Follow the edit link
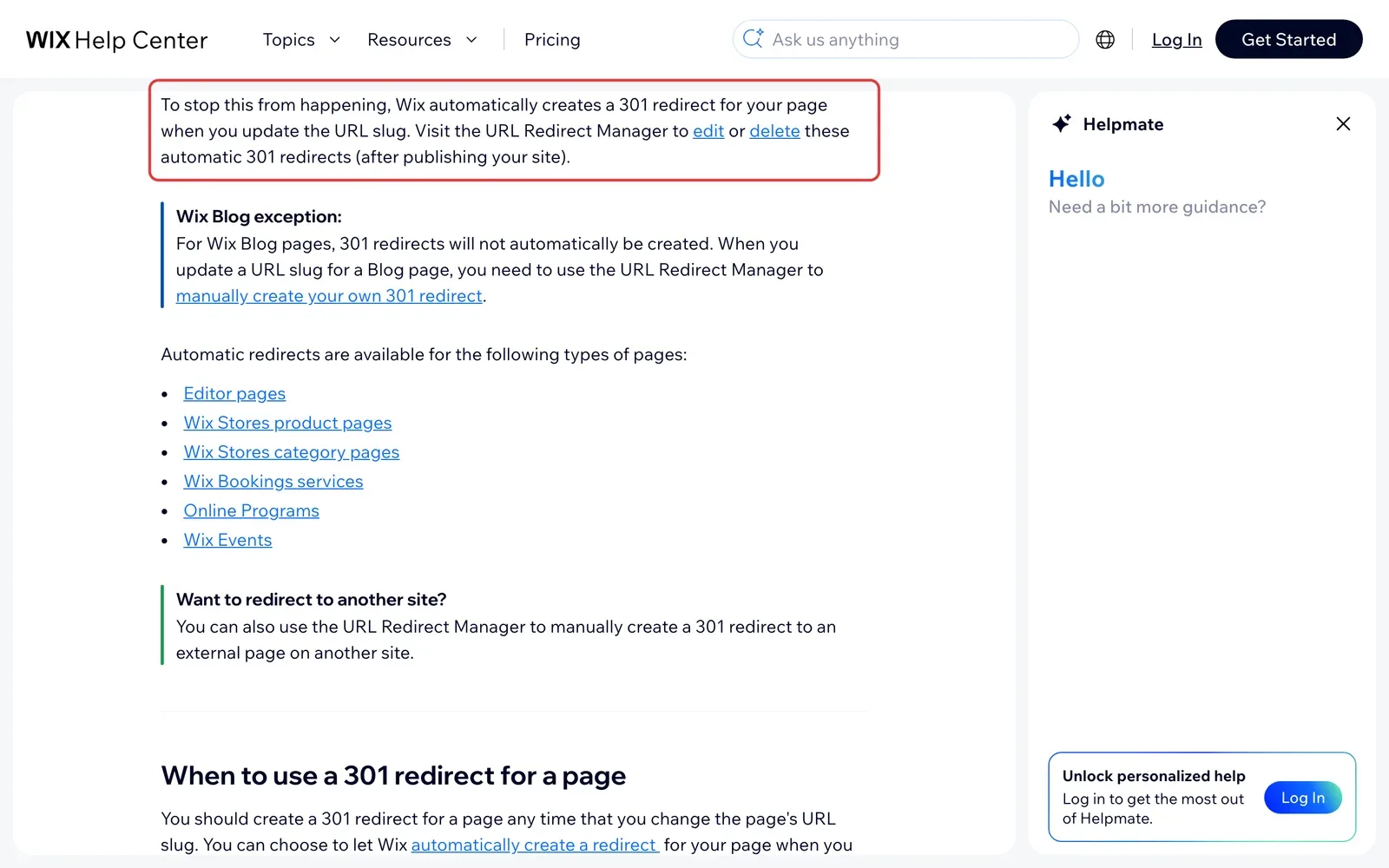The image size is (1389, 868). click(708, 131)
